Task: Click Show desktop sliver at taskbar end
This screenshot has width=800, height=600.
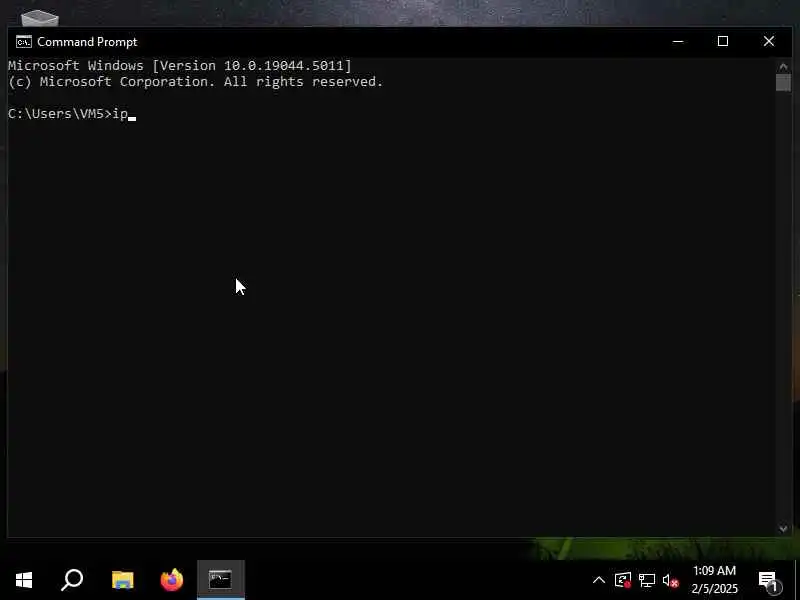Action: tap(797, 580)
